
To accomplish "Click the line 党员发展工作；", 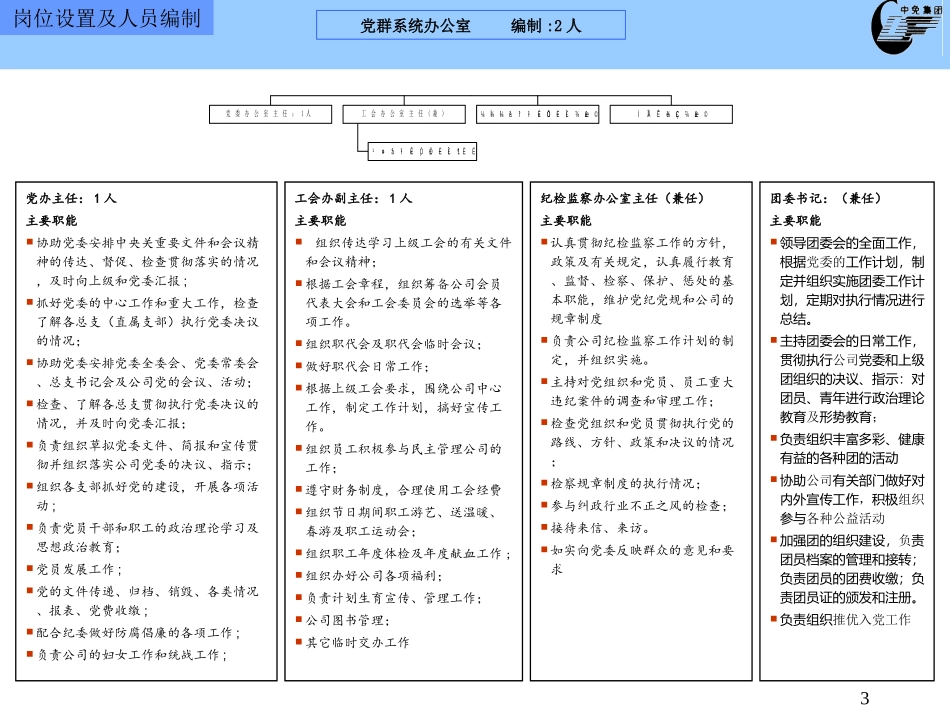I will point(75,569).
